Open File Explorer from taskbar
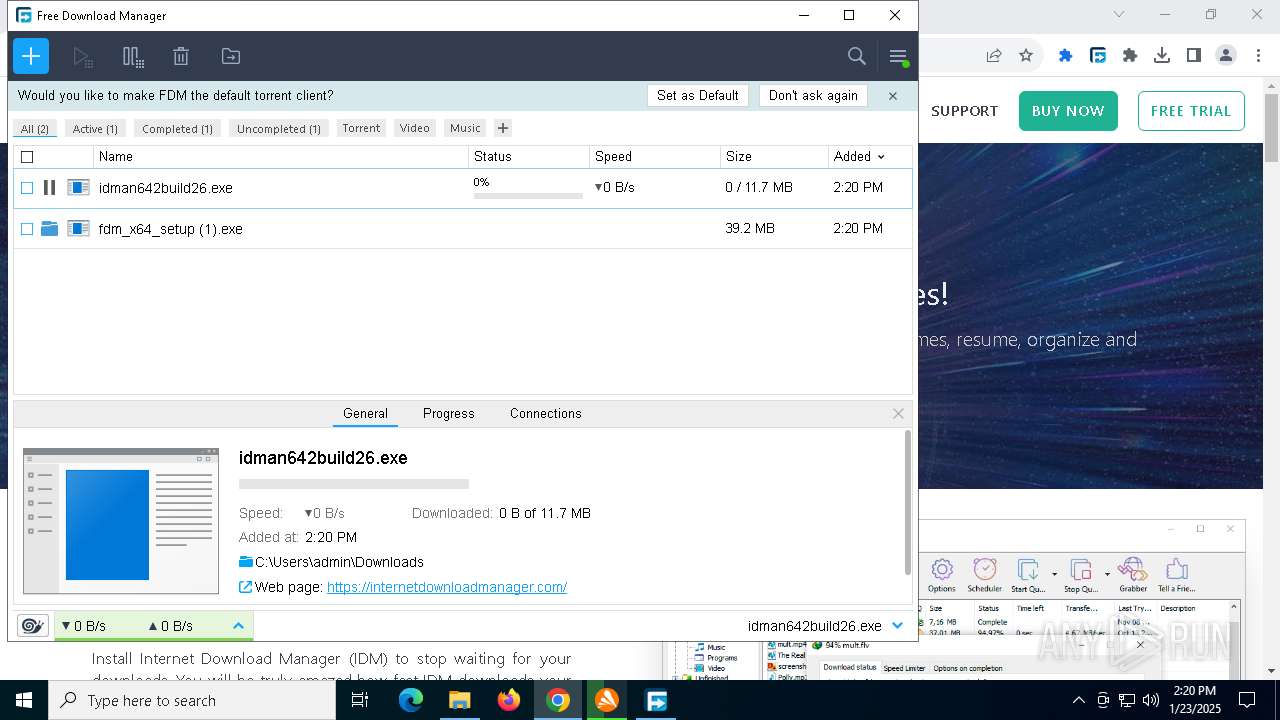 pyautogui.click(x=460, y=700)
